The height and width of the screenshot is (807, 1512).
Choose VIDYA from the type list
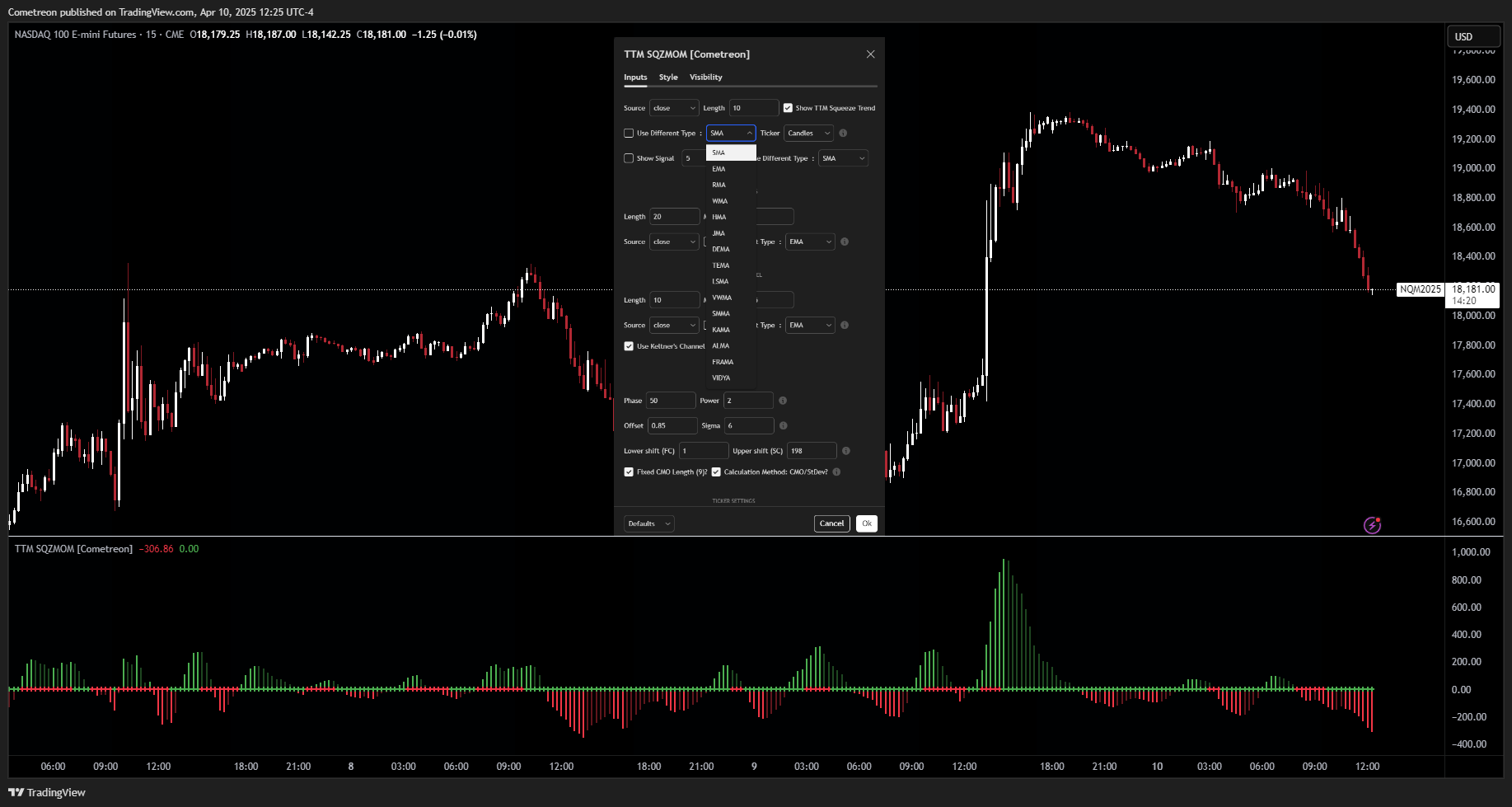[x=731, y=378]
